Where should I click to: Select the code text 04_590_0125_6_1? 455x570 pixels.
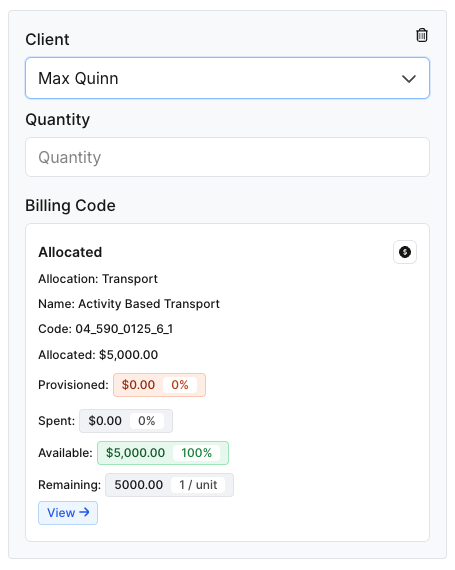124,329
